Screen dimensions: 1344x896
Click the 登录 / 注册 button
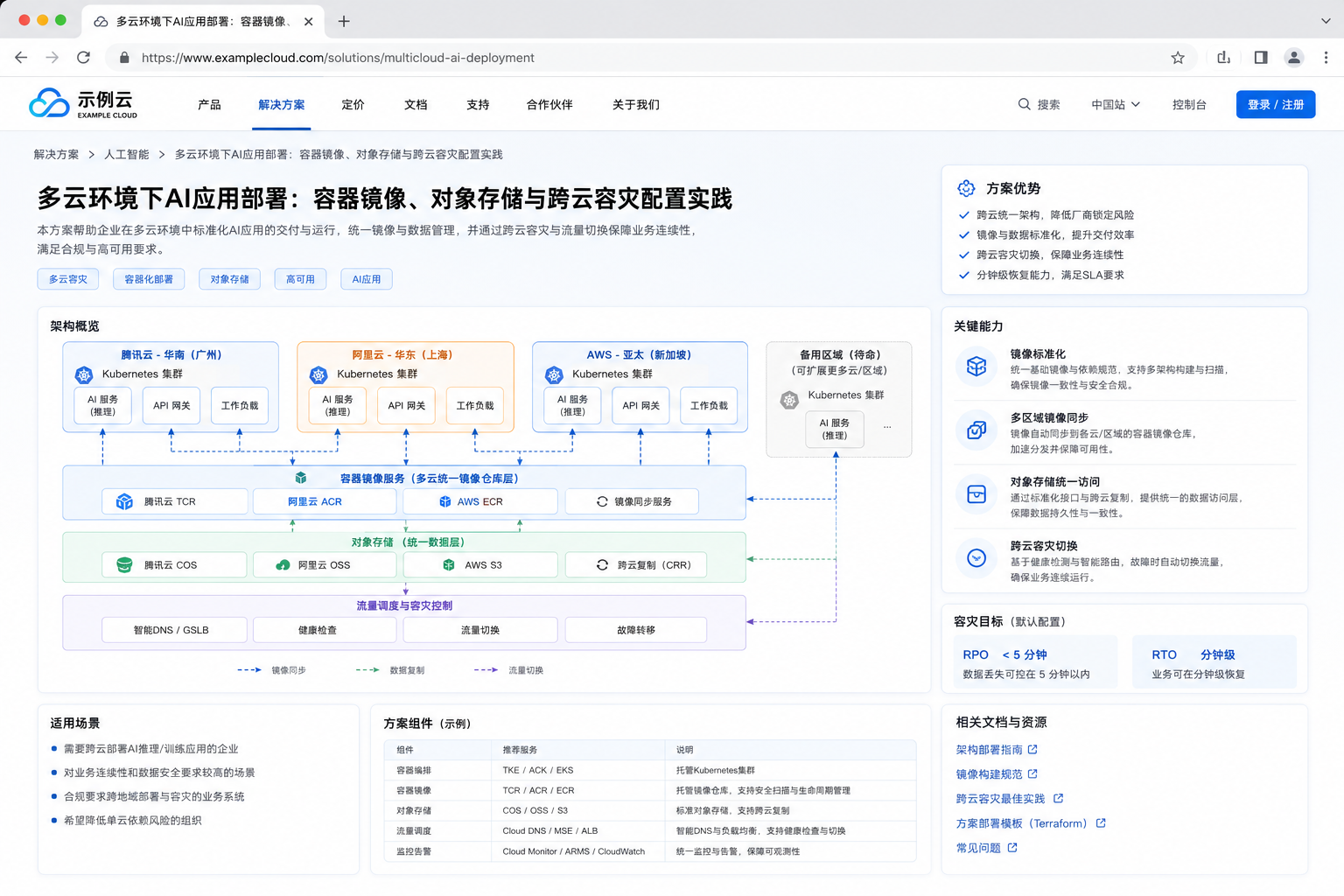(x=1276, y=104)
